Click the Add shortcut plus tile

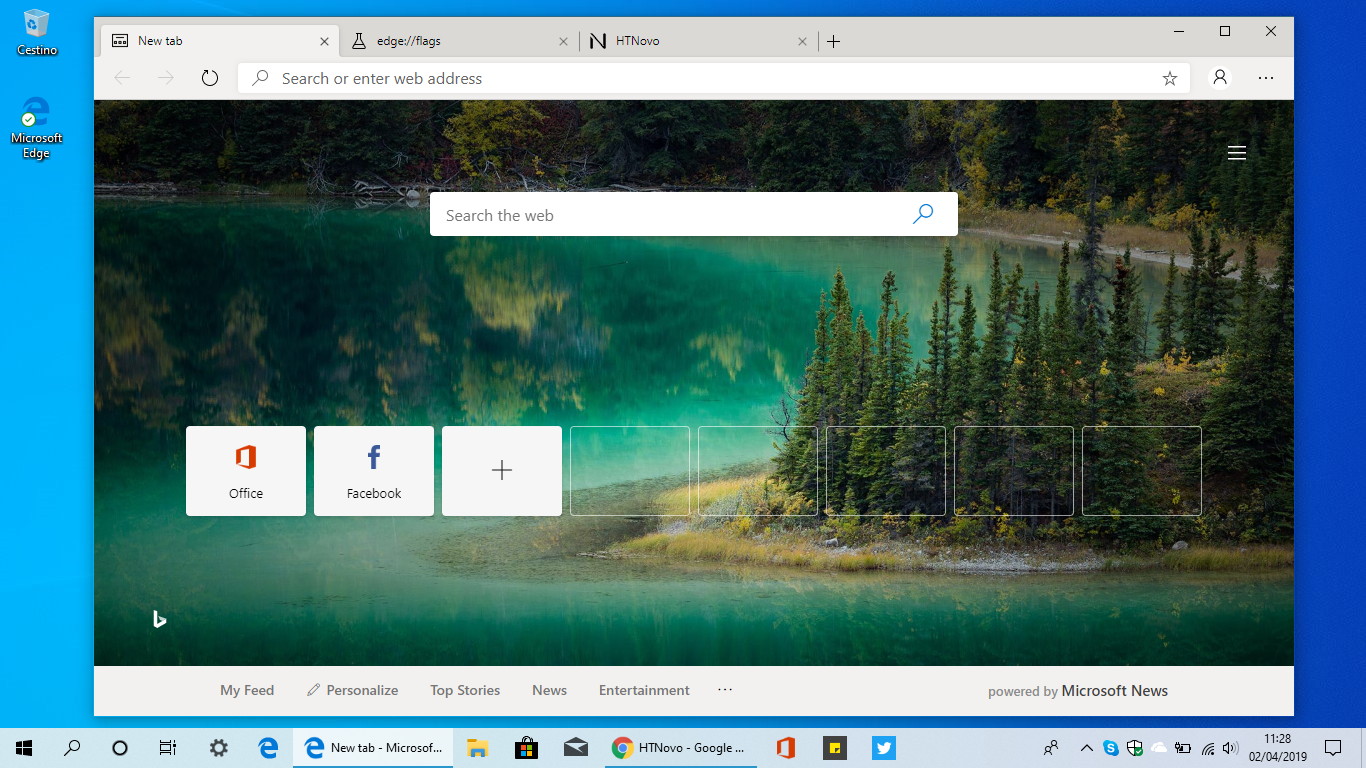pyautogui.click(x=501, y=470)
